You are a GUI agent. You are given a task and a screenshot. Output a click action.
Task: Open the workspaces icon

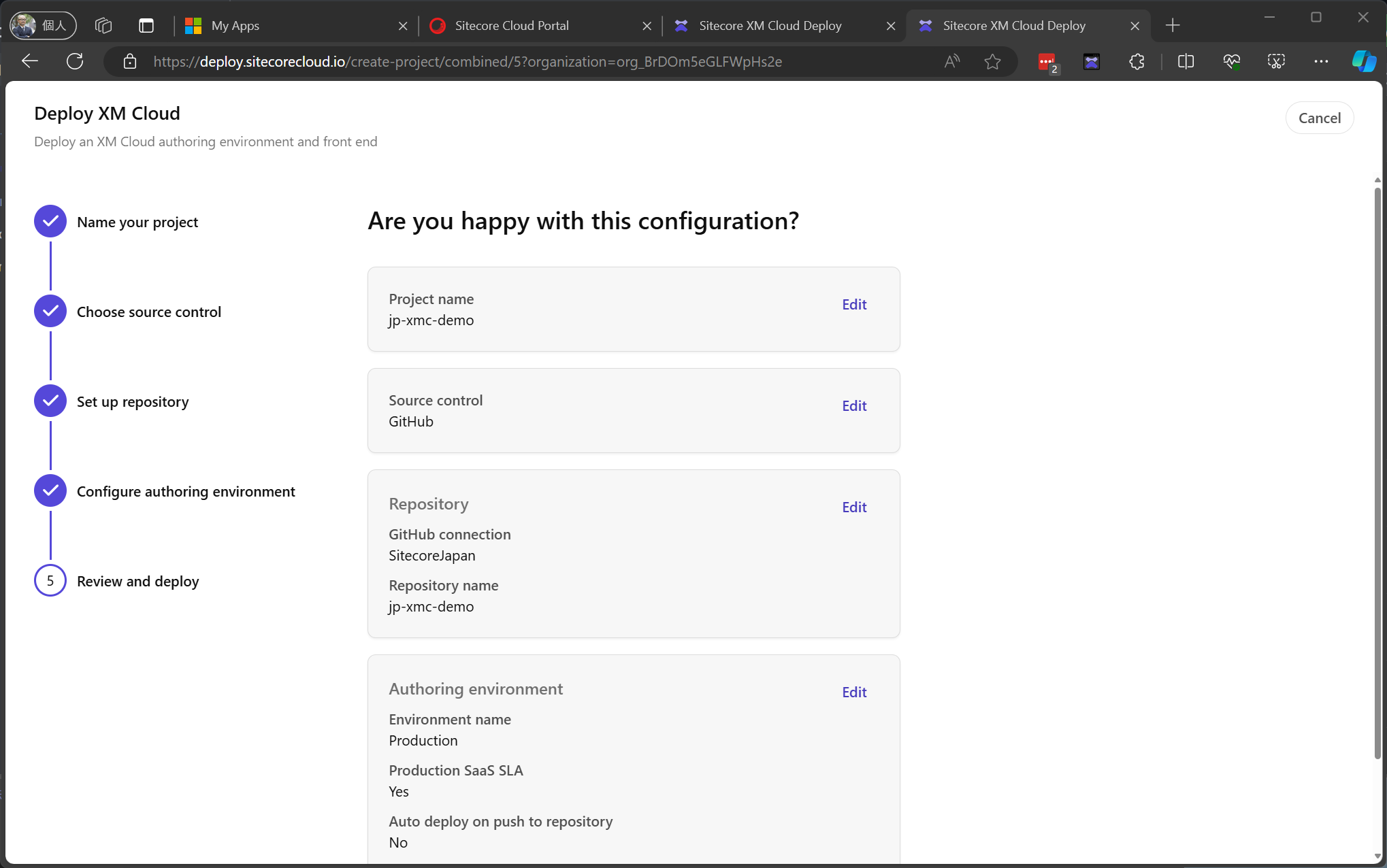[x=103, y=26]
